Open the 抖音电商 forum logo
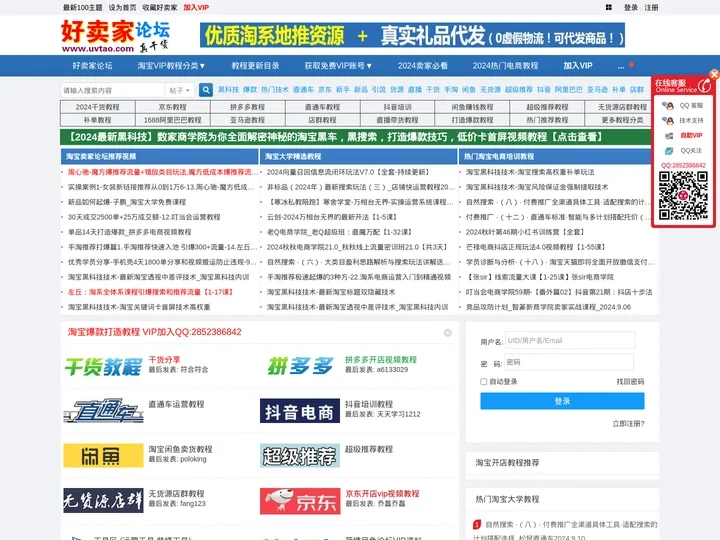 300,411
